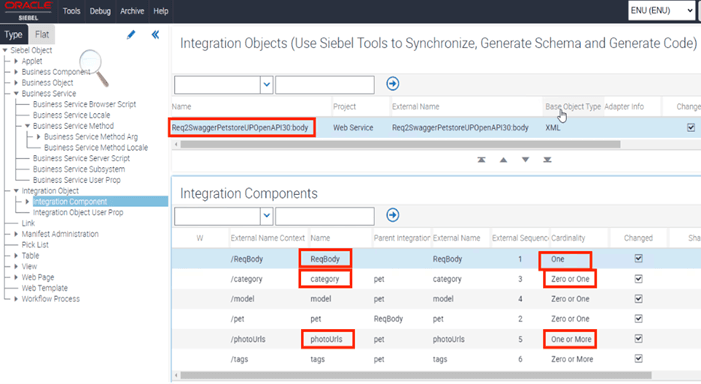Viewport: 701px width, 384px height.
Task: Collapse the Business Service tree node
Action: [x=16, y=93]
